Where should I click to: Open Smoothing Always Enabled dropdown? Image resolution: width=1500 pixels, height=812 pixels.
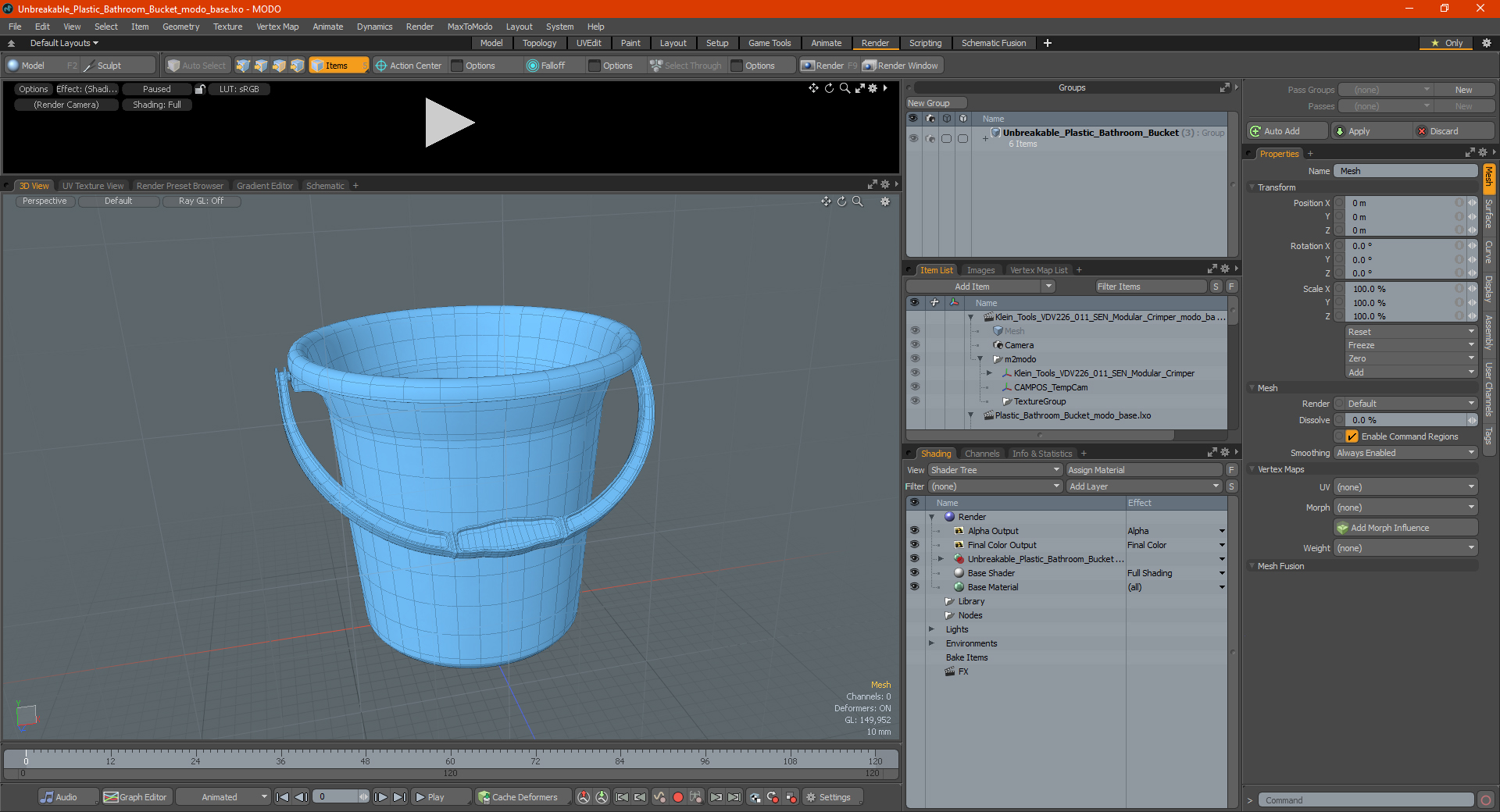(1405, 453)
